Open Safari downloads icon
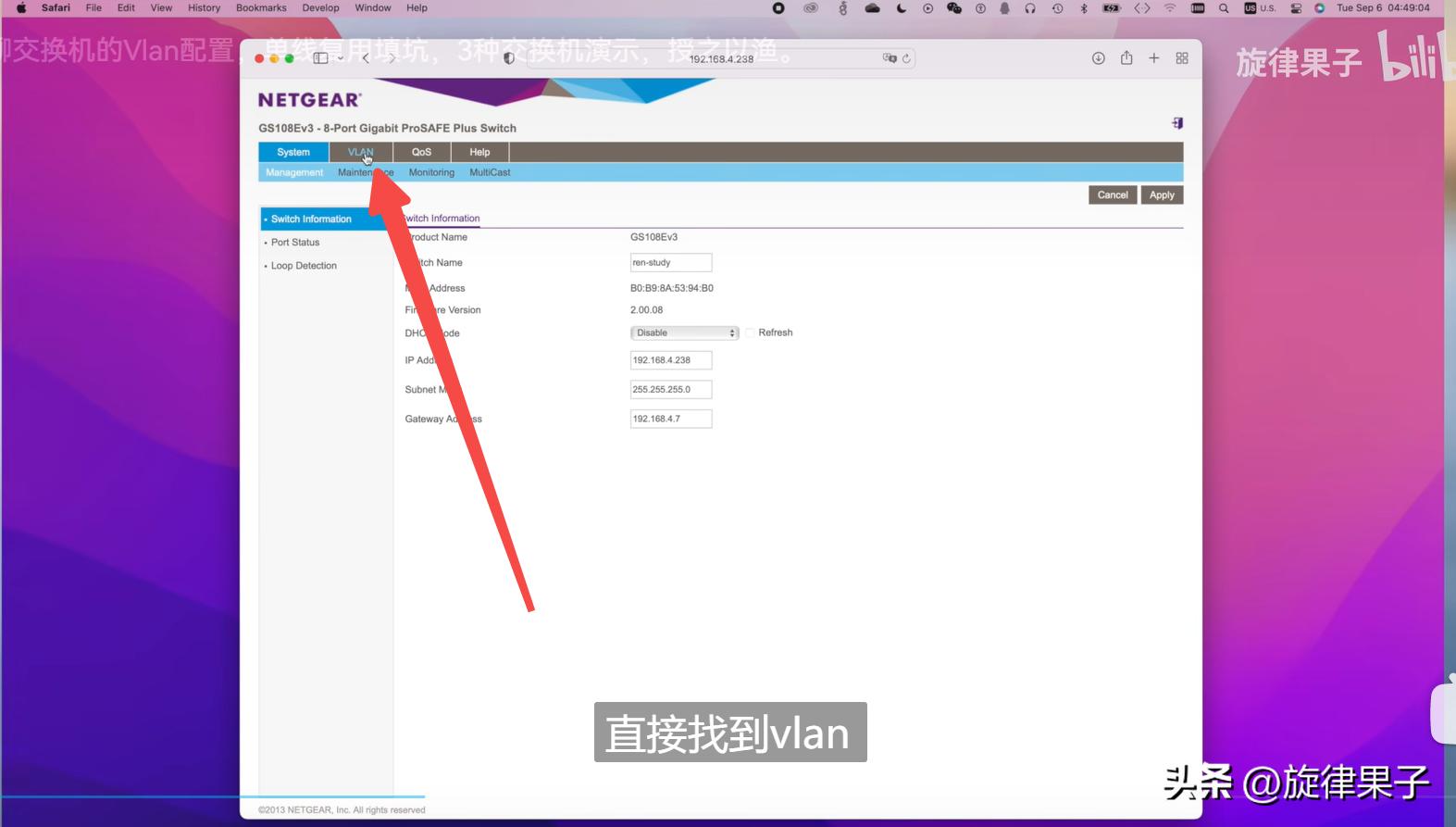This screenshot has width=1456, height=827. 1098,58
